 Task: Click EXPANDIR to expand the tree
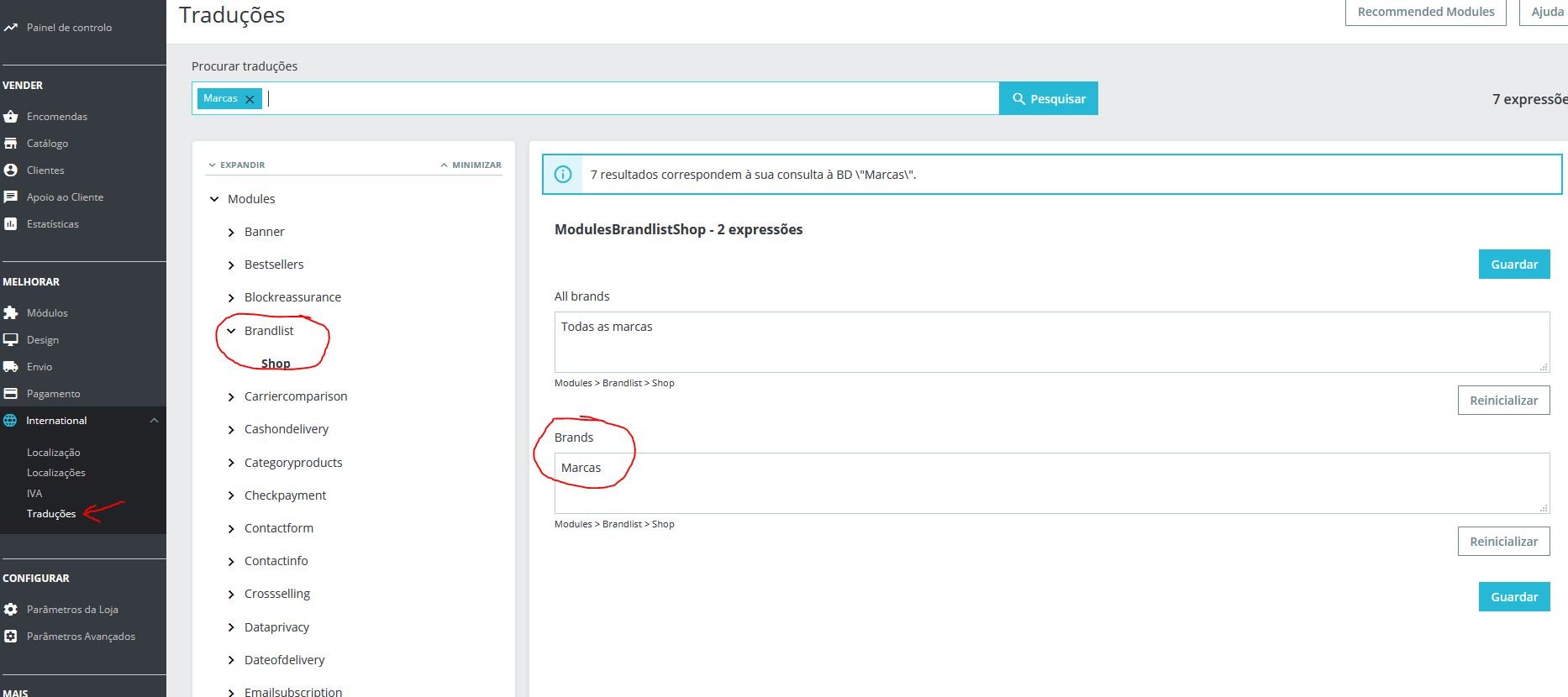pyautogui.click(x=237, y=165)
